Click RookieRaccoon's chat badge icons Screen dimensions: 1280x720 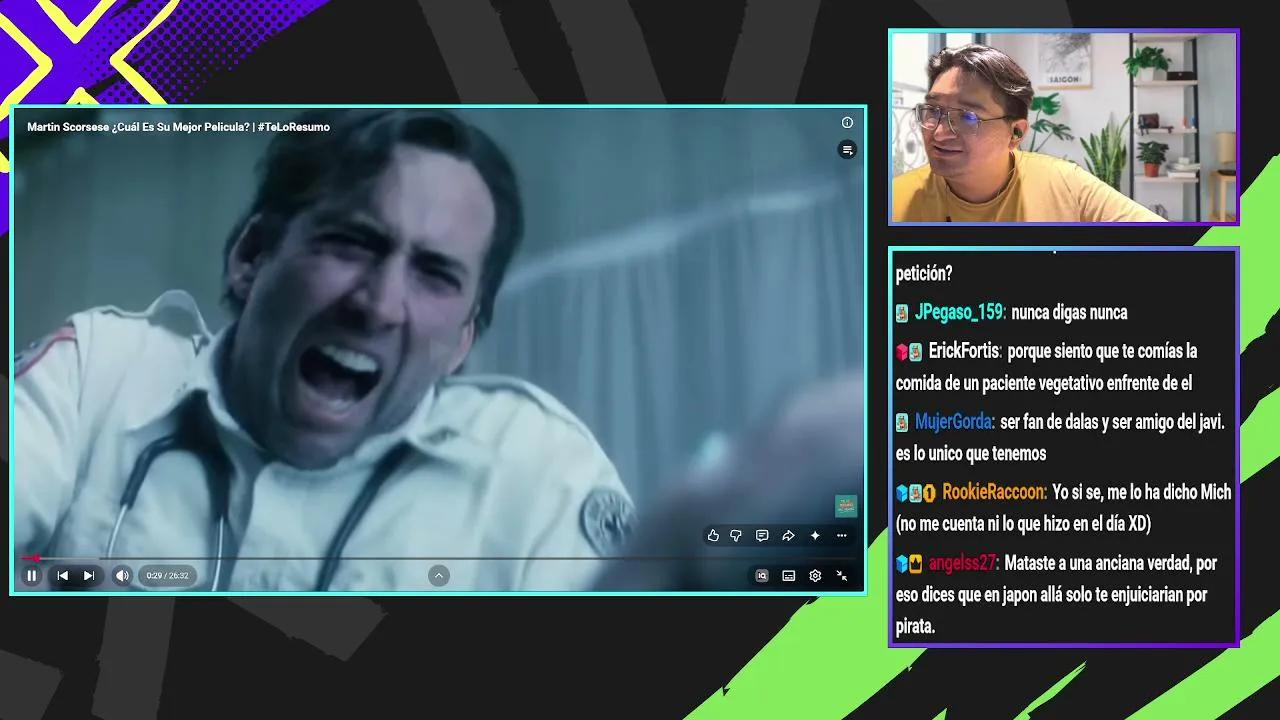(x=916, y=493)
